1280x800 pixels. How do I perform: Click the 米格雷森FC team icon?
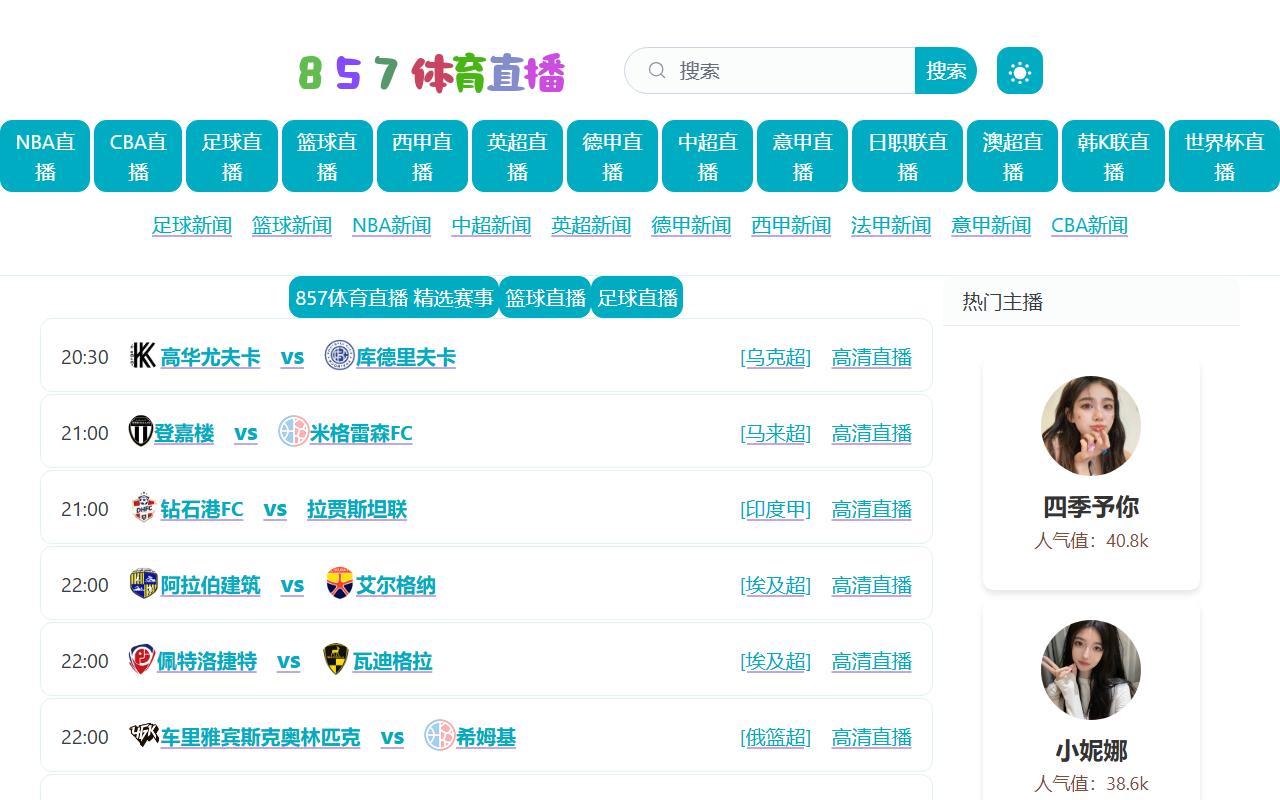coord(293,431)
